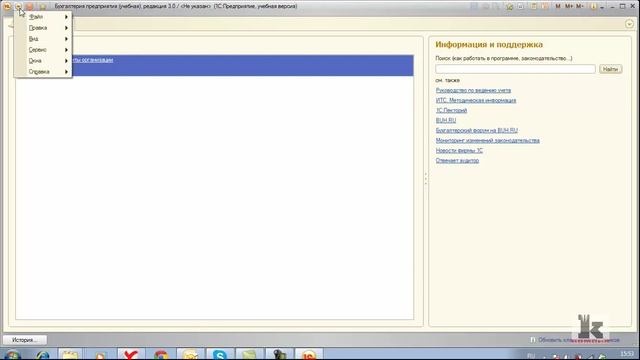
Task: Open the Вид submenu
Action: [43, 39]
